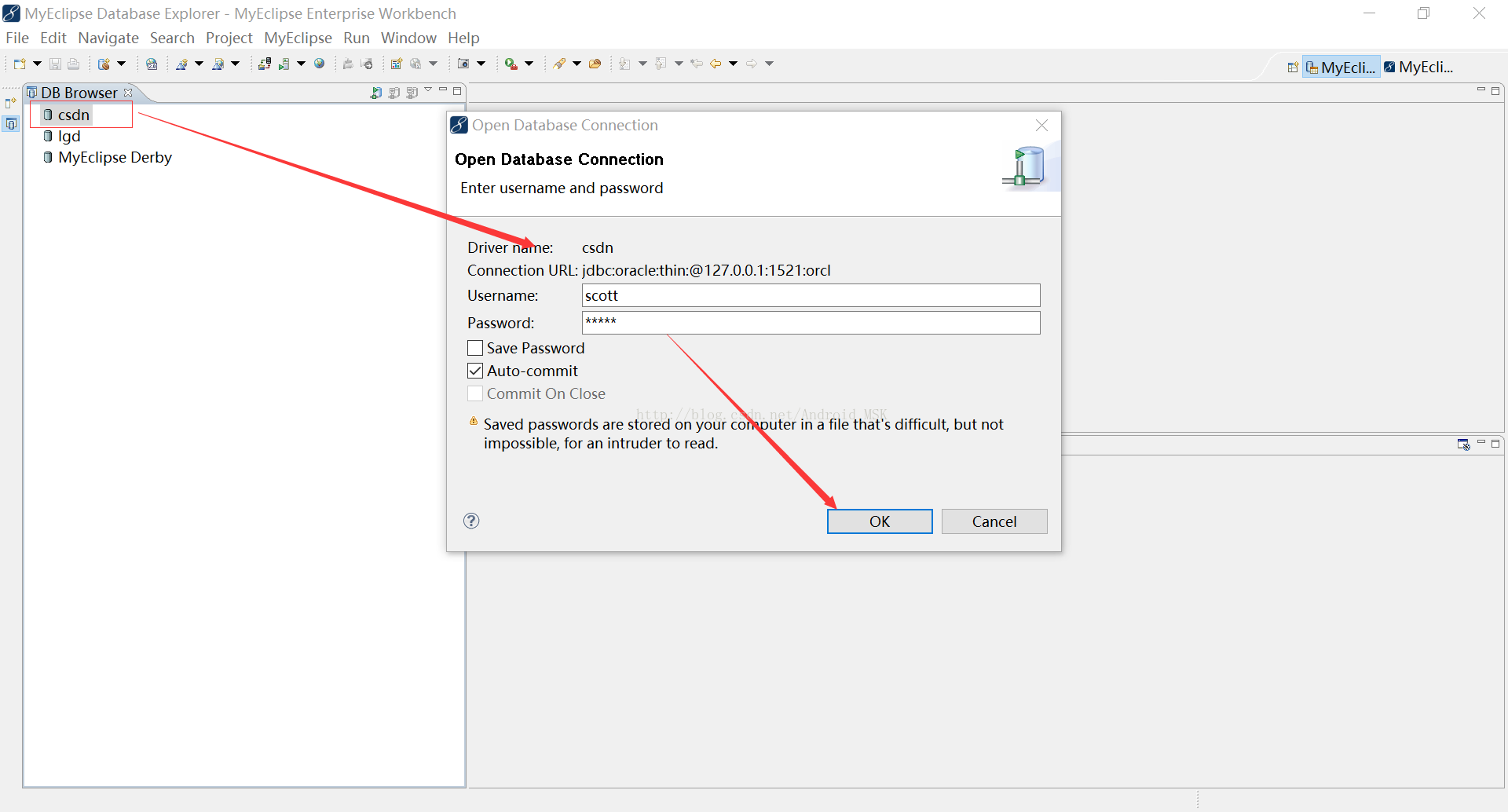
Task: Open the pin/highlighter dropdown arrow
Action: [577, 64]
